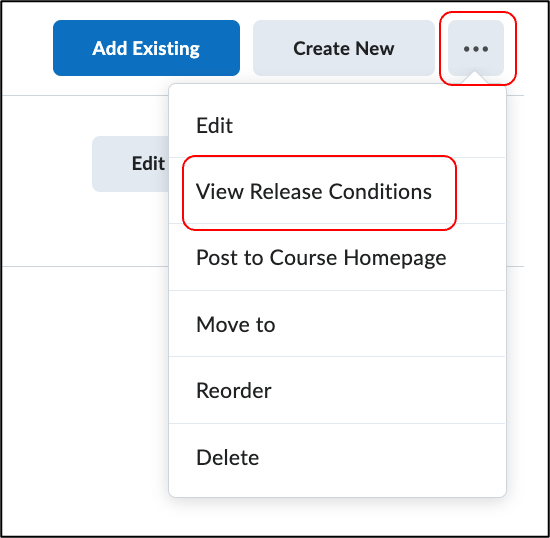The width and height of the screenshot is (550, 538).
Task: Open release conditions for this item
Action: click(337, 191)
